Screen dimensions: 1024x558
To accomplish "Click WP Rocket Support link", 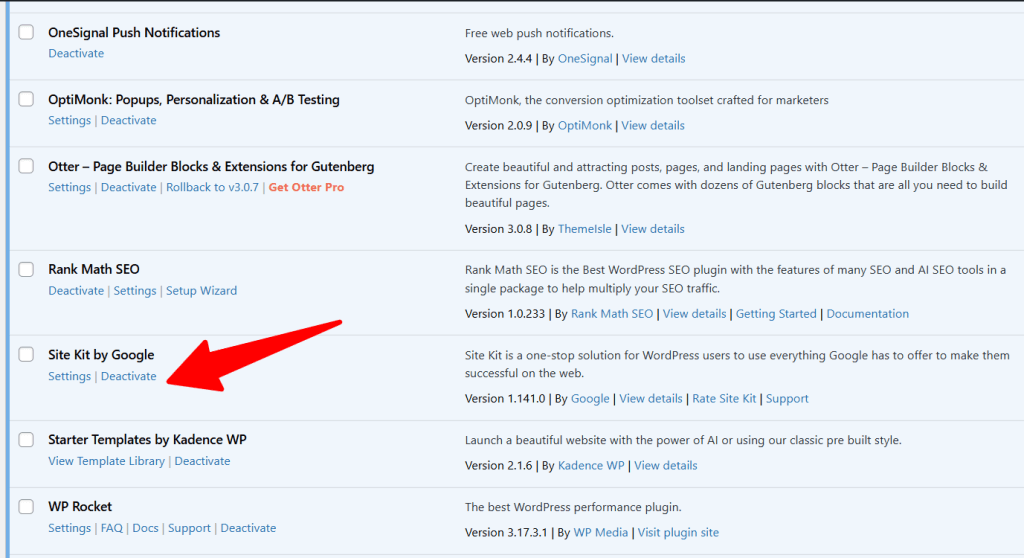I will point(189,528).
